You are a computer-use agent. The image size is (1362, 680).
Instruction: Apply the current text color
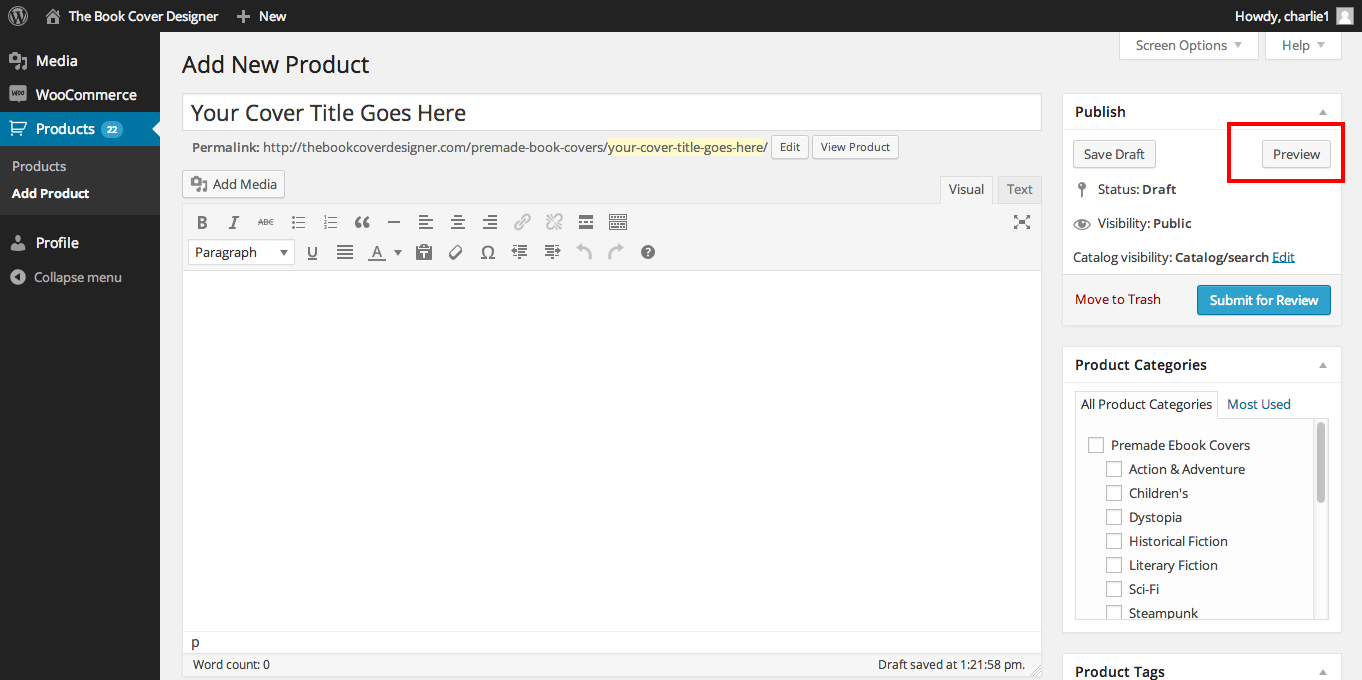point(377,252)
